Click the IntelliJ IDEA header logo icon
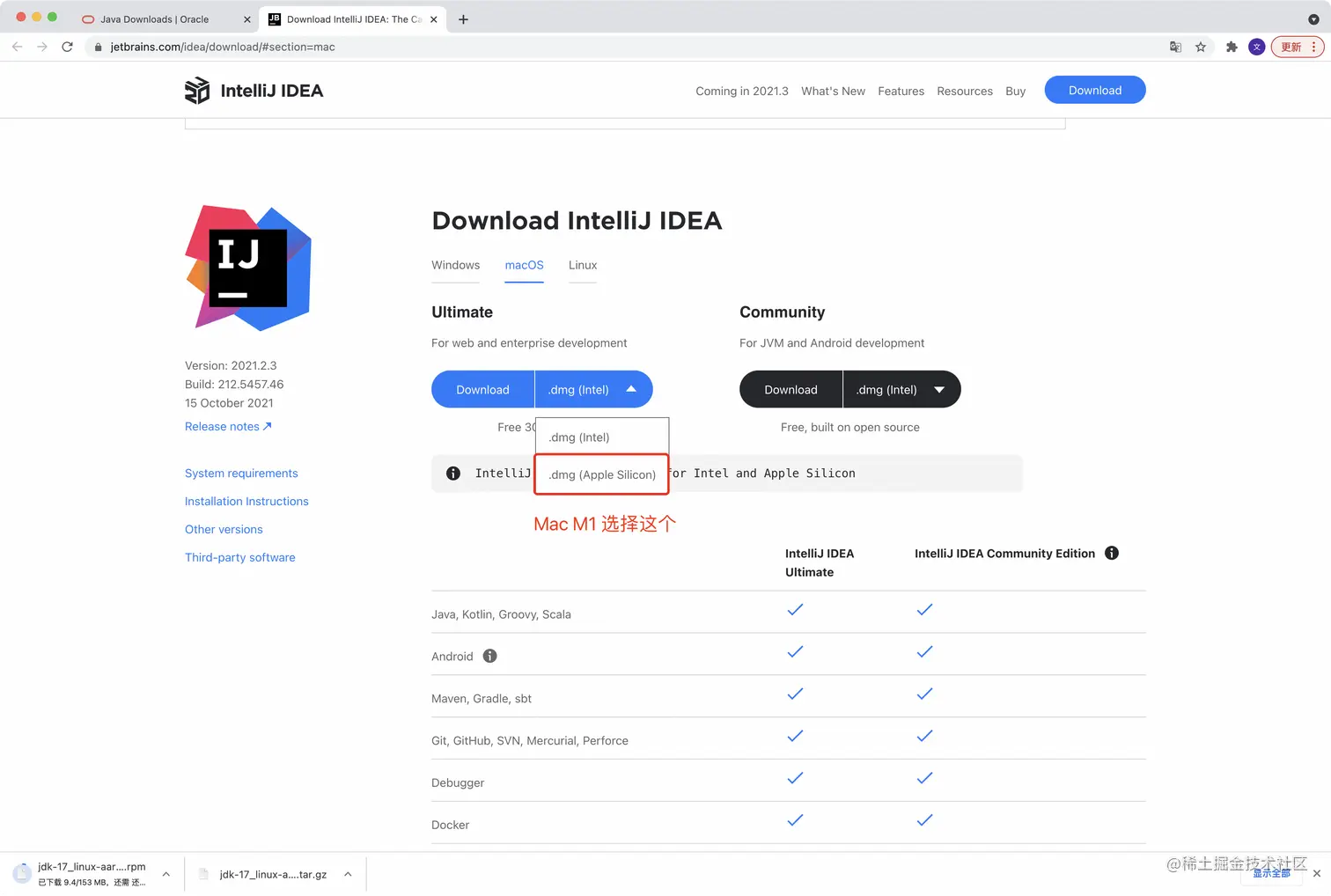The width and height of the screenshot is (1331, 896). [x=197, y=90]
